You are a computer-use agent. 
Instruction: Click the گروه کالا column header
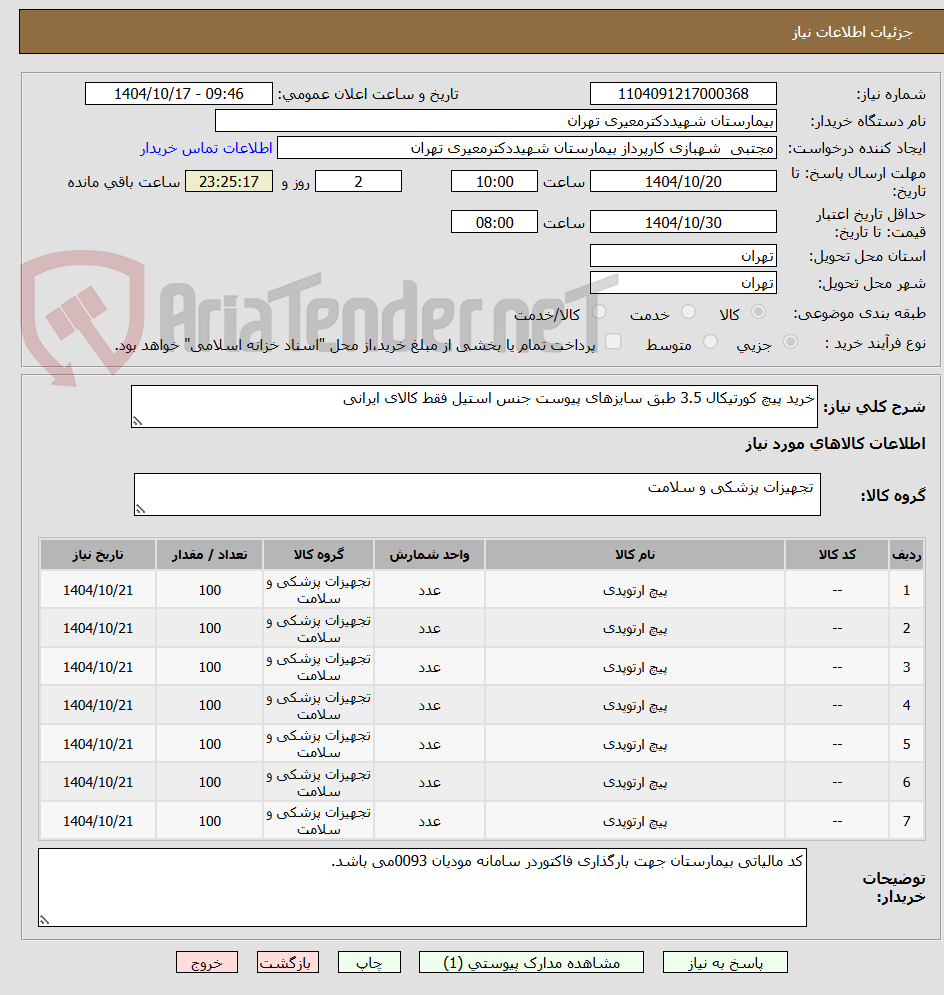click(318, 555)
